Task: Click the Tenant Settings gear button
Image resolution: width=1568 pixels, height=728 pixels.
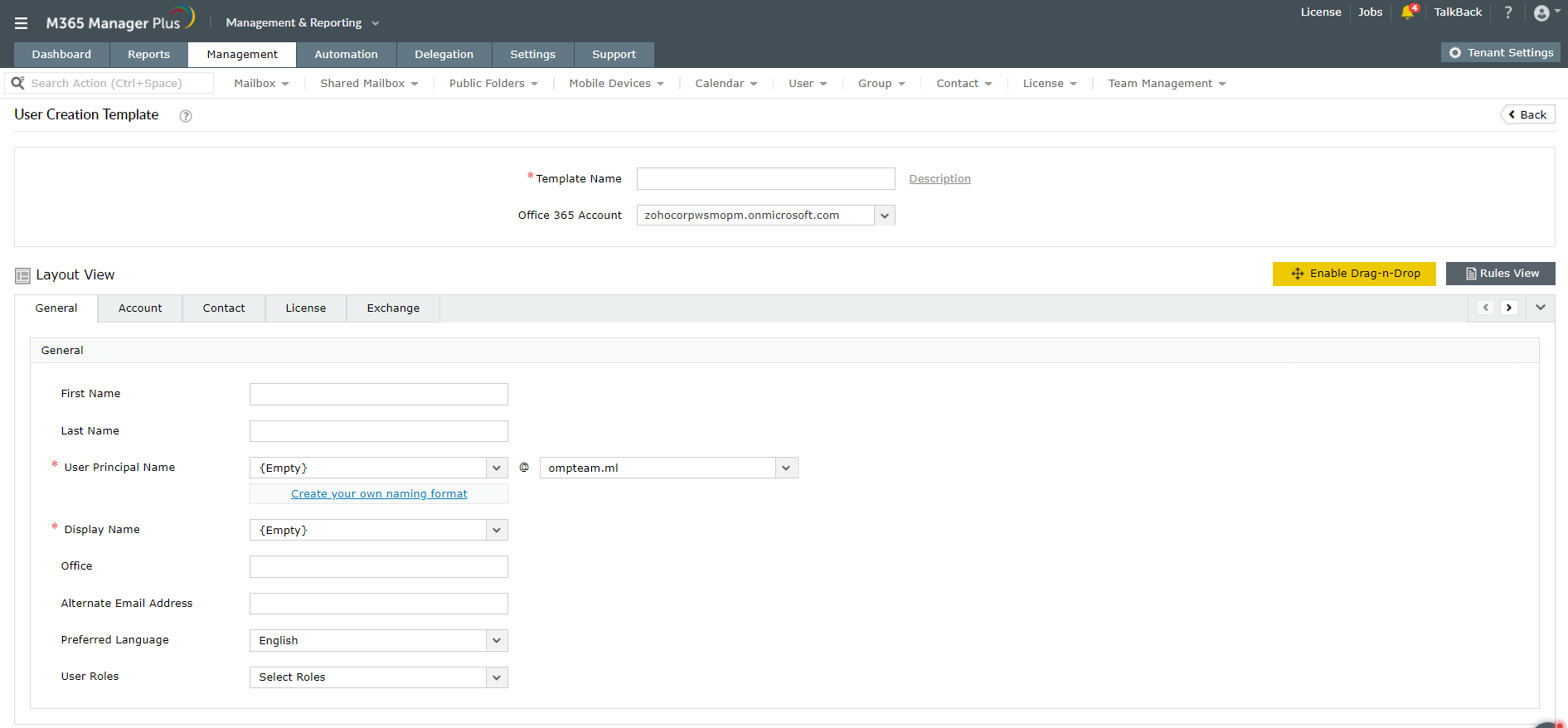Action: click(1501, 53)
